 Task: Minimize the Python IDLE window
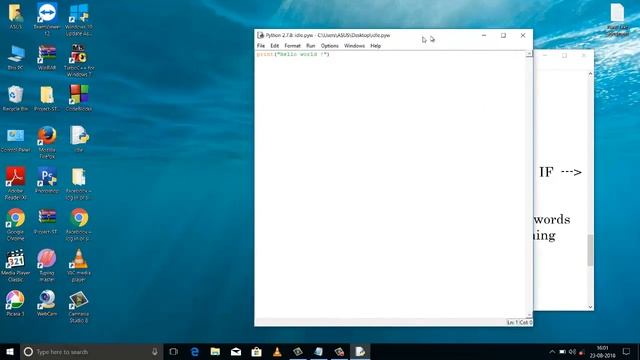tap(484, 36)
